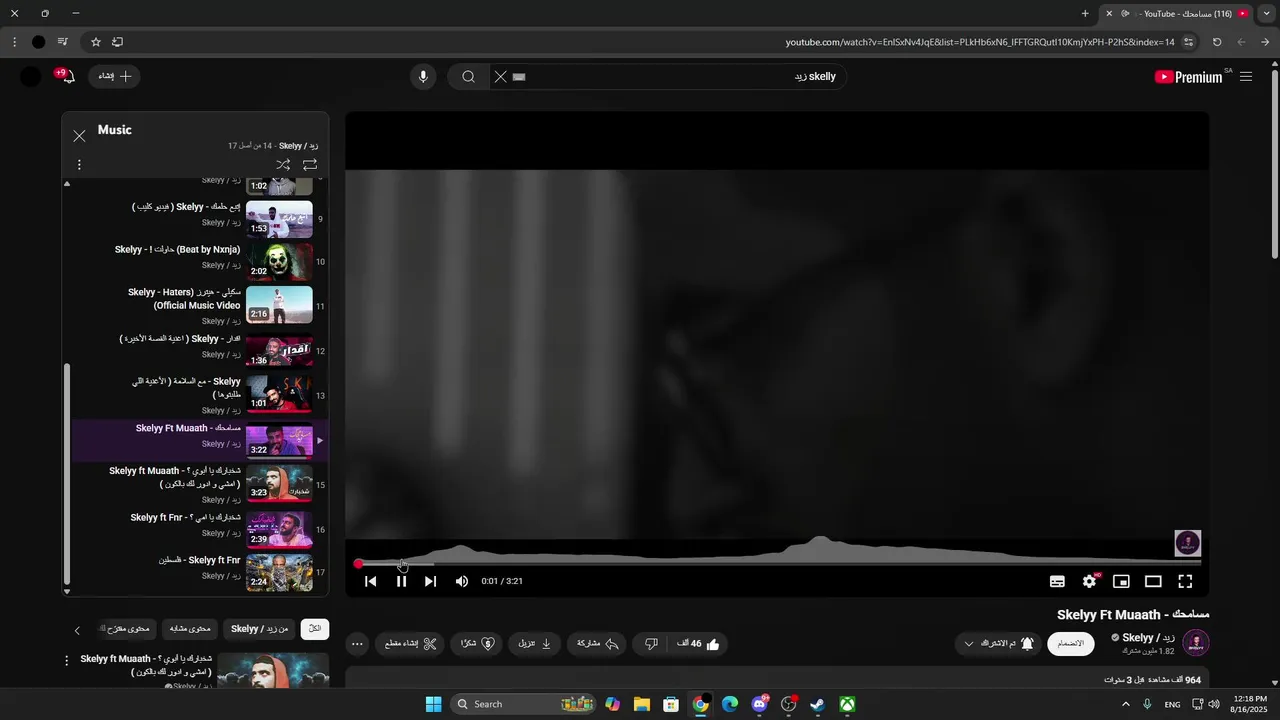Select the From Skelyy filter chip
The height and width of the screenshot is (720, 1280).
(260, 629)
